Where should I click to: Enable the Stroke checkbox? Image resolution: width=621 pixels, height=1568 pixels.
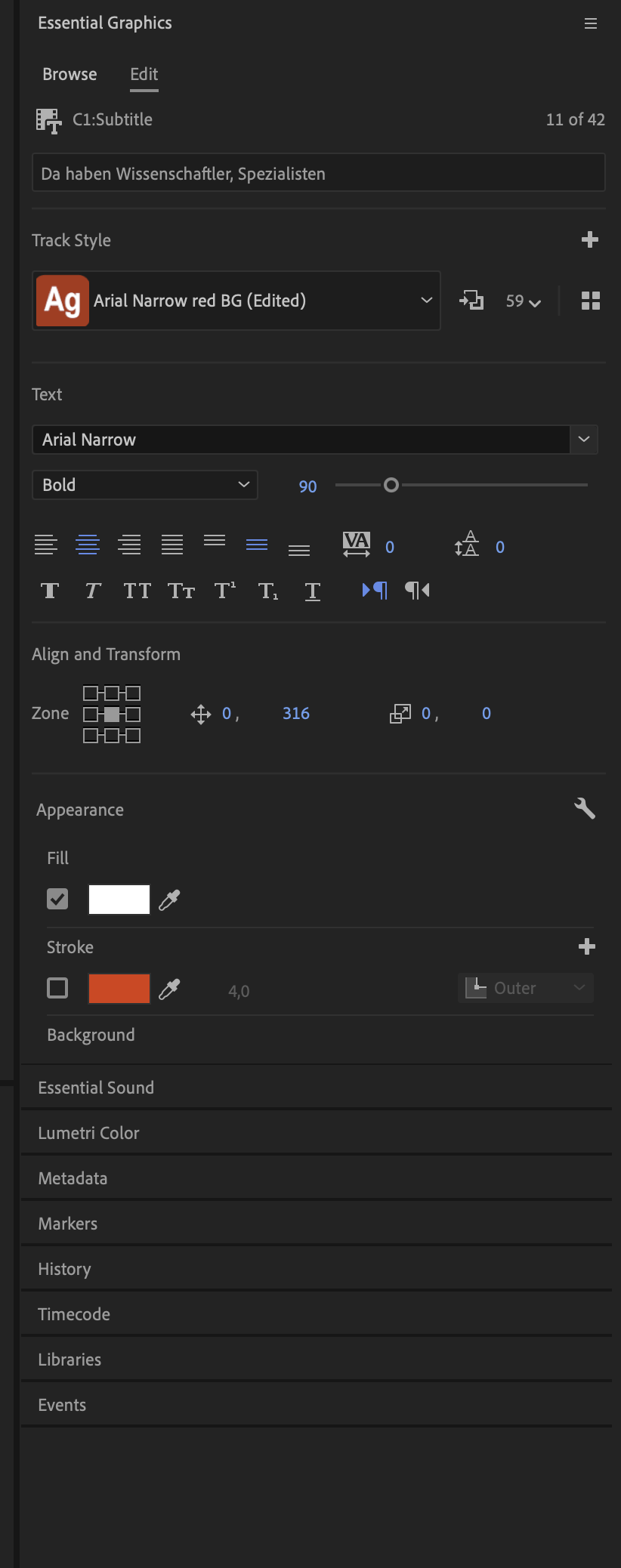pyautogui.click(x=57, y=987)
